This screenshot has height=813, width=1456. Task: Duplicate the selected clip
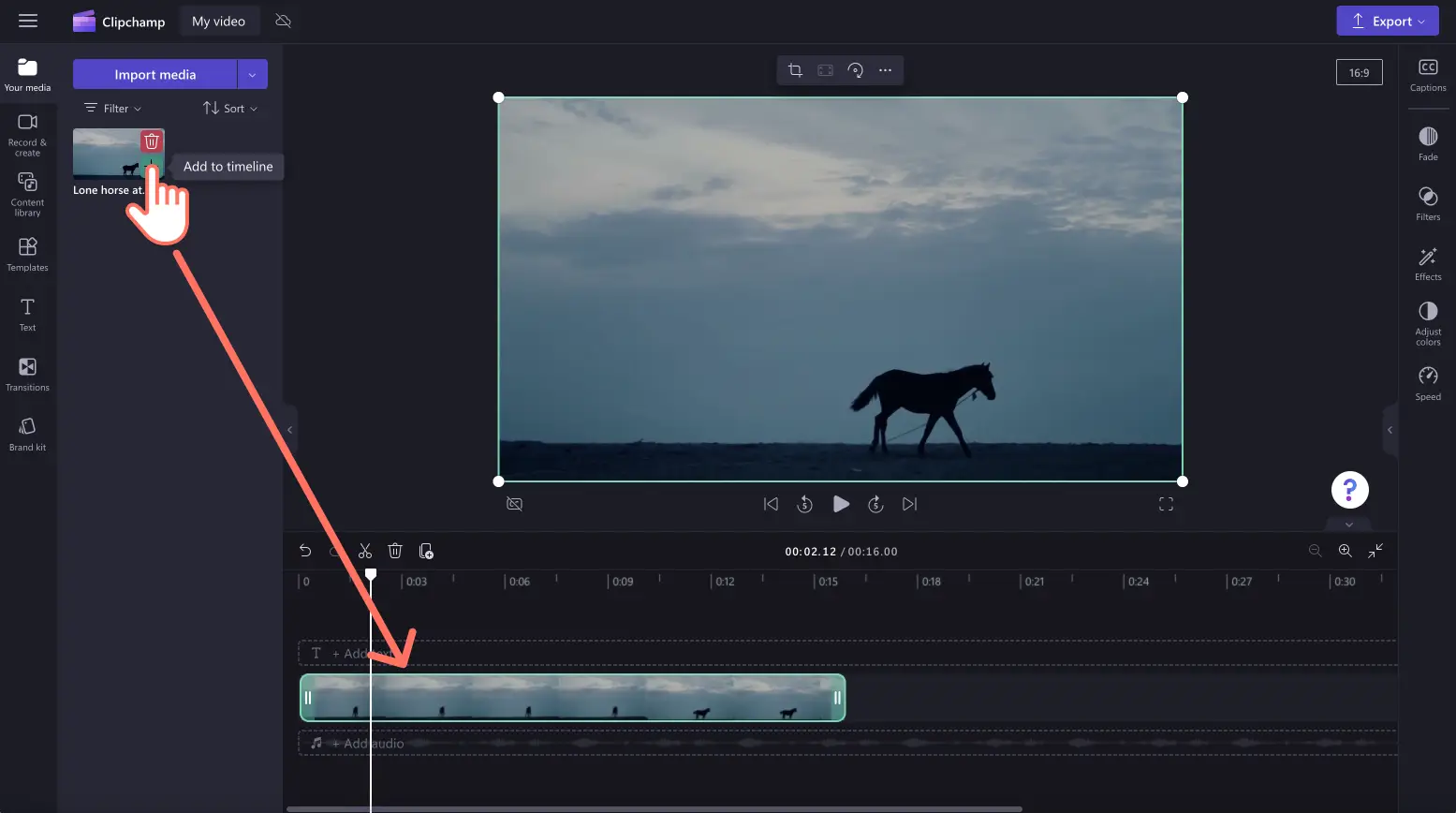(426, 551)
